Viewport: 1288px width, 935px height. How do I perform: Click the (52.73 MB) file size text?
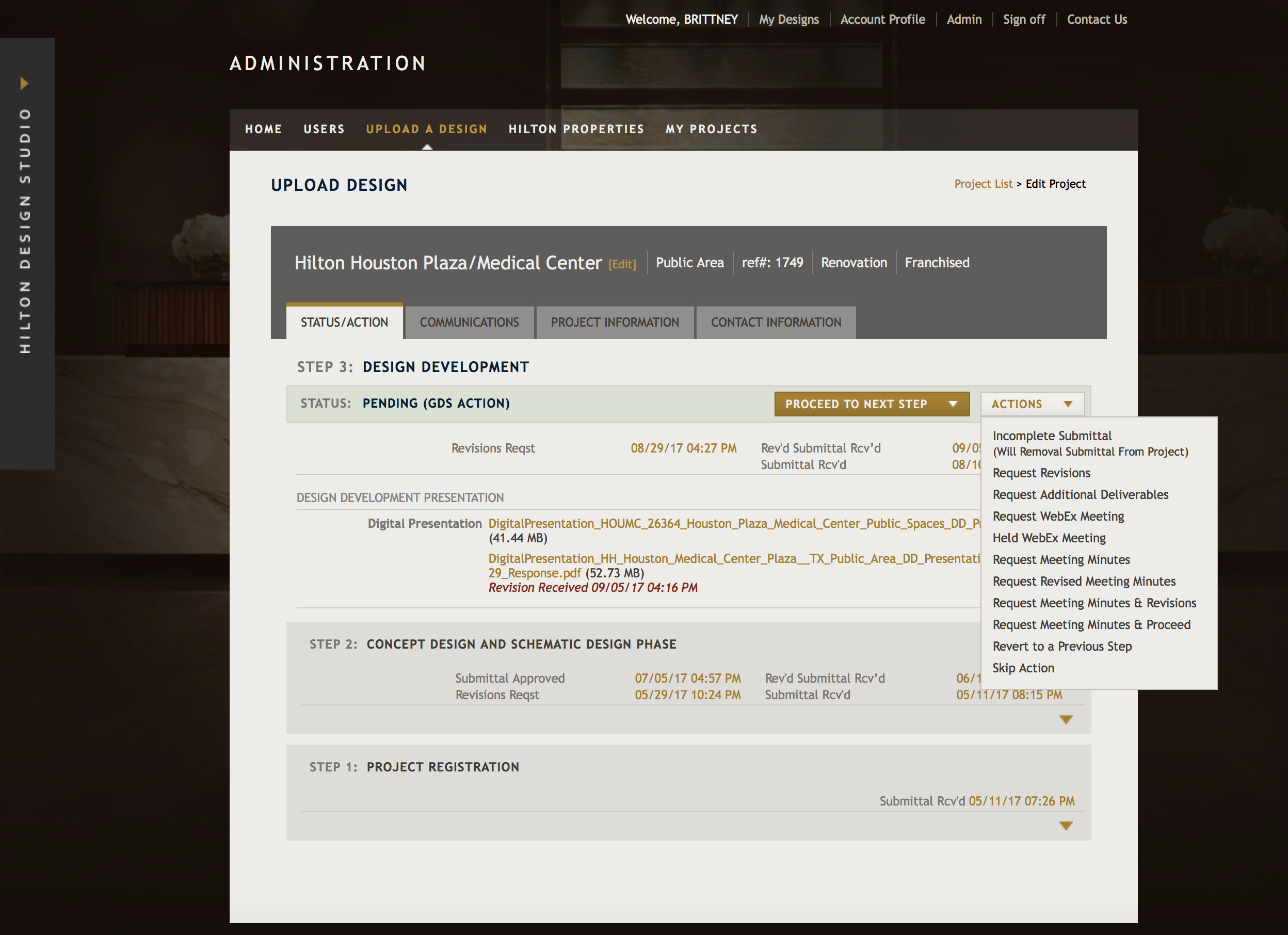[x=615, y=573]
